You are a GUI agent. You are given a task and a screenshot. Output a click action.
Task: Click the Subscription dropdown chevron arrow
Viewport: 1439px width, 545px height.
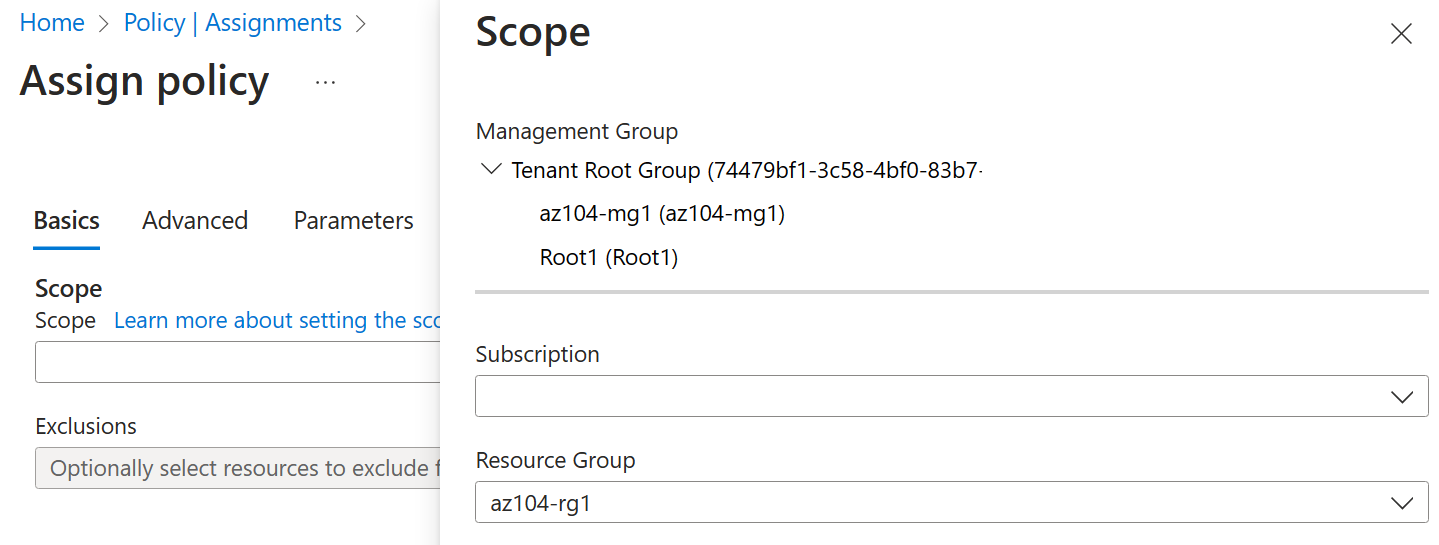1402,397
